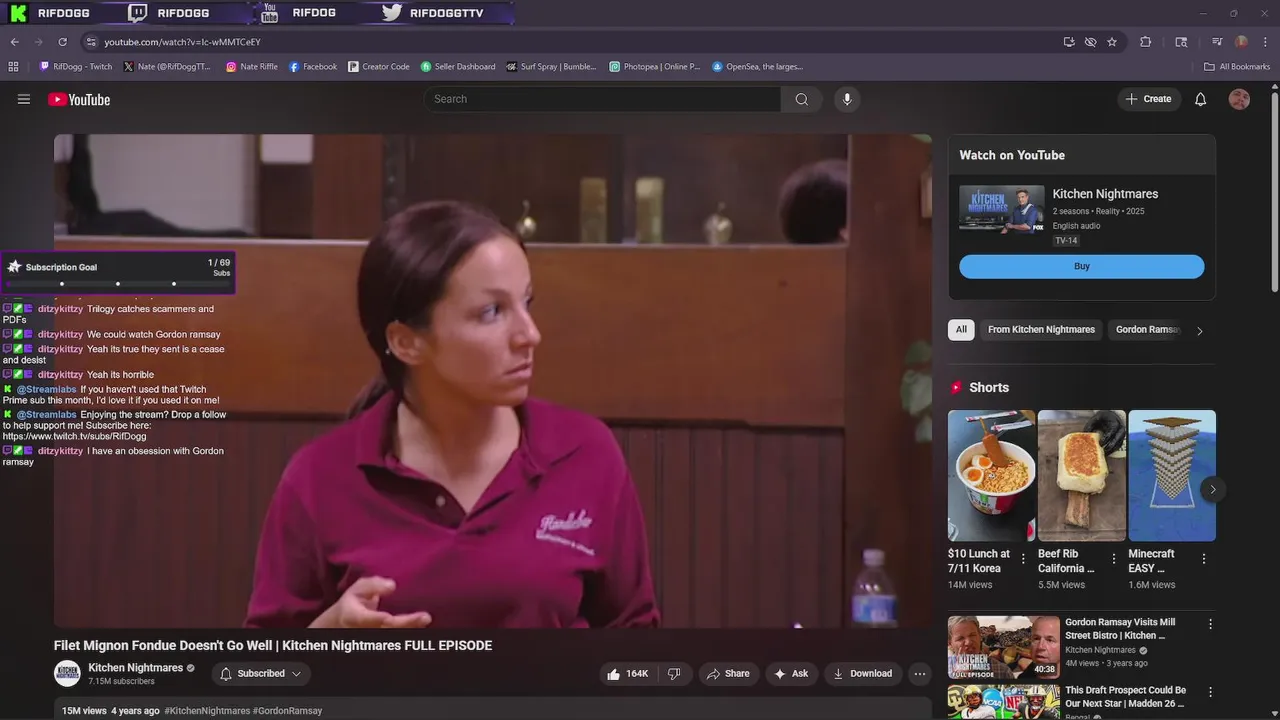Image resolution: width=1280 pixels, height=720 pixels.
Task: Open the browser three-dot menu
Action: coord(1266,42)
